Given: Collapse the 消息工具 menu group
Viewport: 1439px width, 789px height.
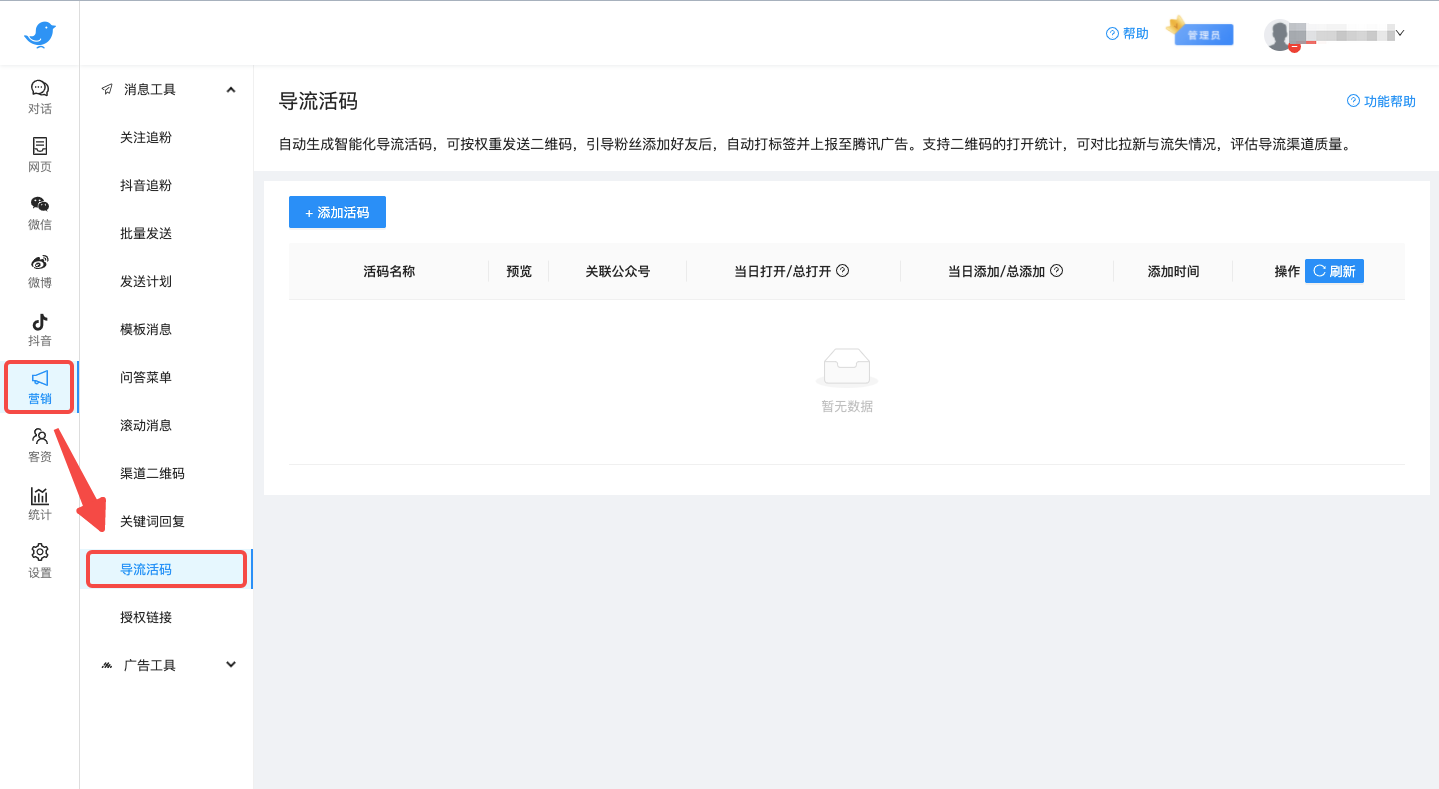Looking at the screenshot, I should click(230, 88).
